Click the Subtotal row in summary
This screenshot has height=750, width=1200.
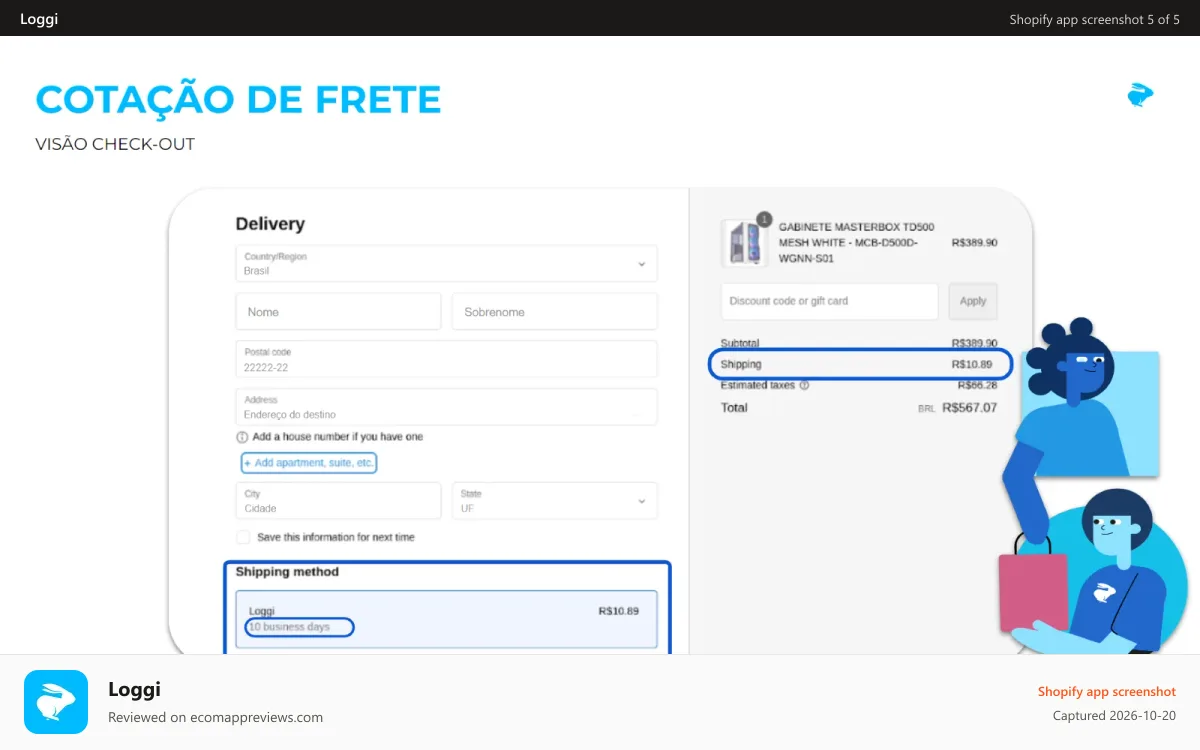[858, 343]
